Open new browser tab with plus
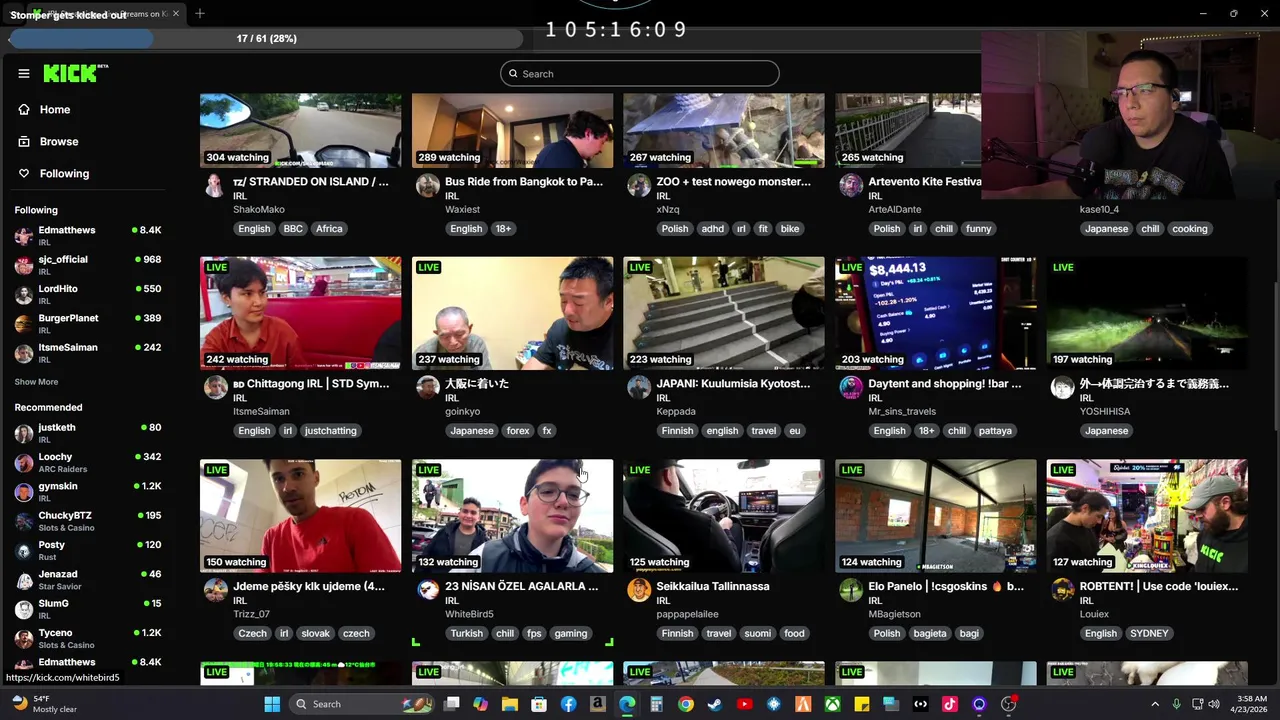Image resolution: width=1280 pixels, height=720 pixels. point(200,13)
